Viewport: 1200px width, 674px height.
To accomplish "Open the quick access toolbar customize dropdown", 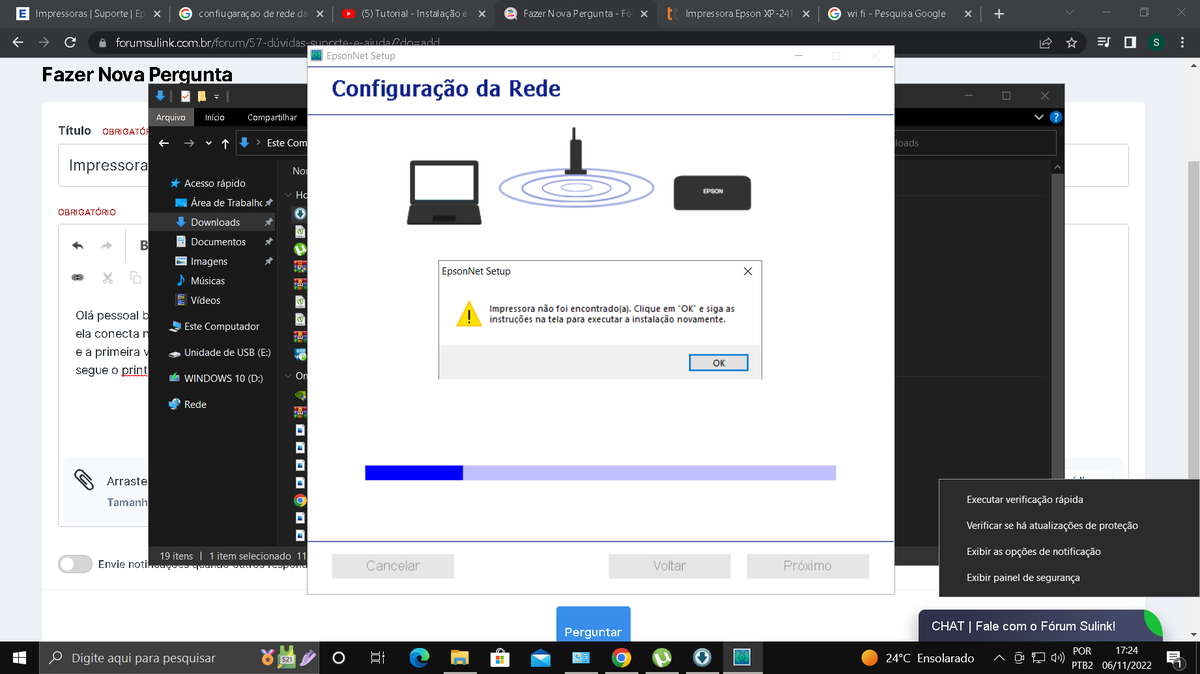I will click(215, 96).
